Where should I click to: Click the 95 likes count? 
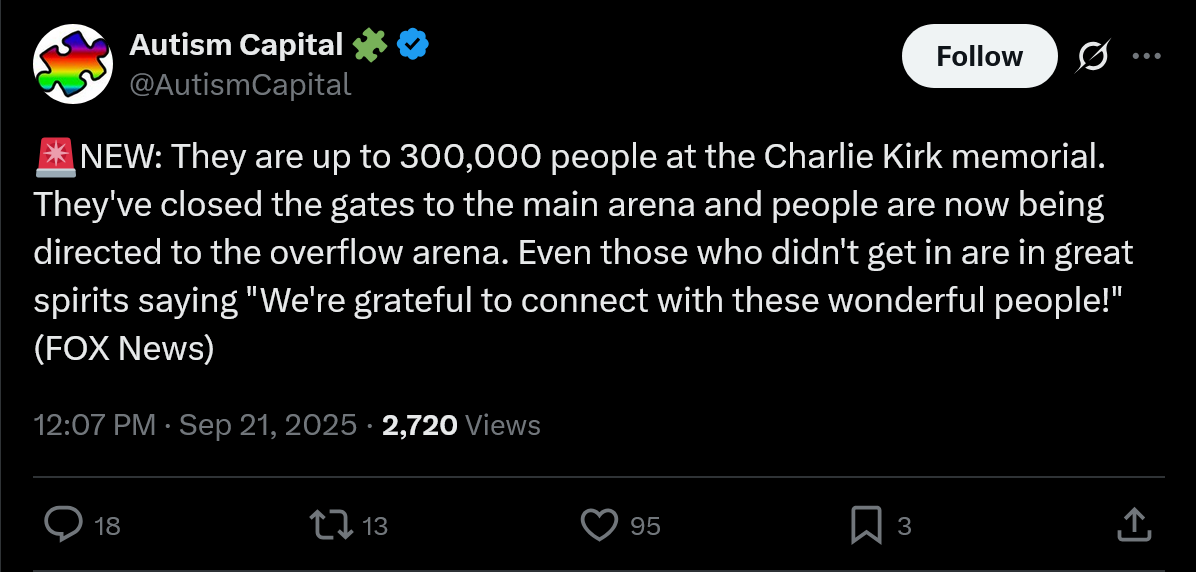(645, 526)
